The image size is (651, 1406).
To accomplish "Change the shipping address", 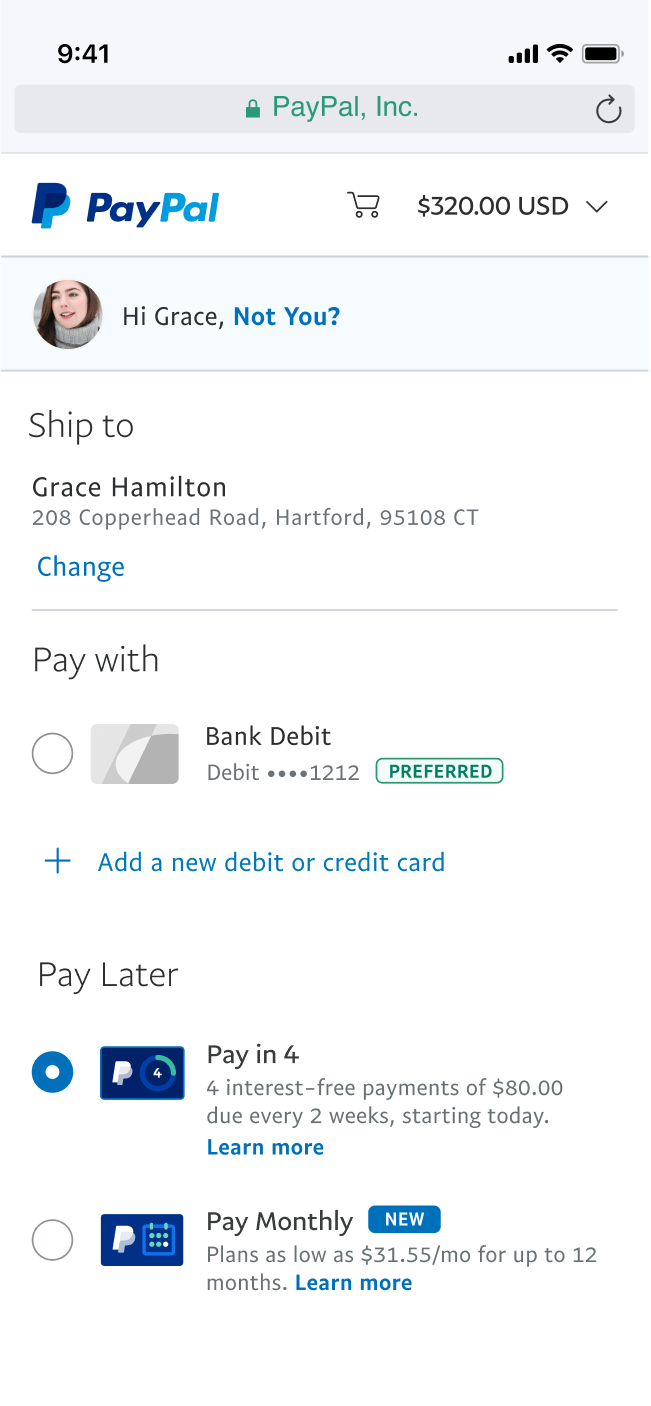I will (x=81, y=567).
